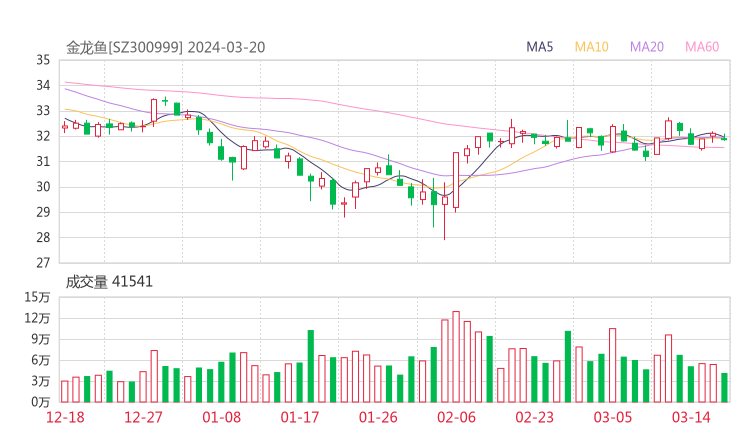Click the 01-26 date axis label
740x440 pixels.
click(x=378, y=417)
